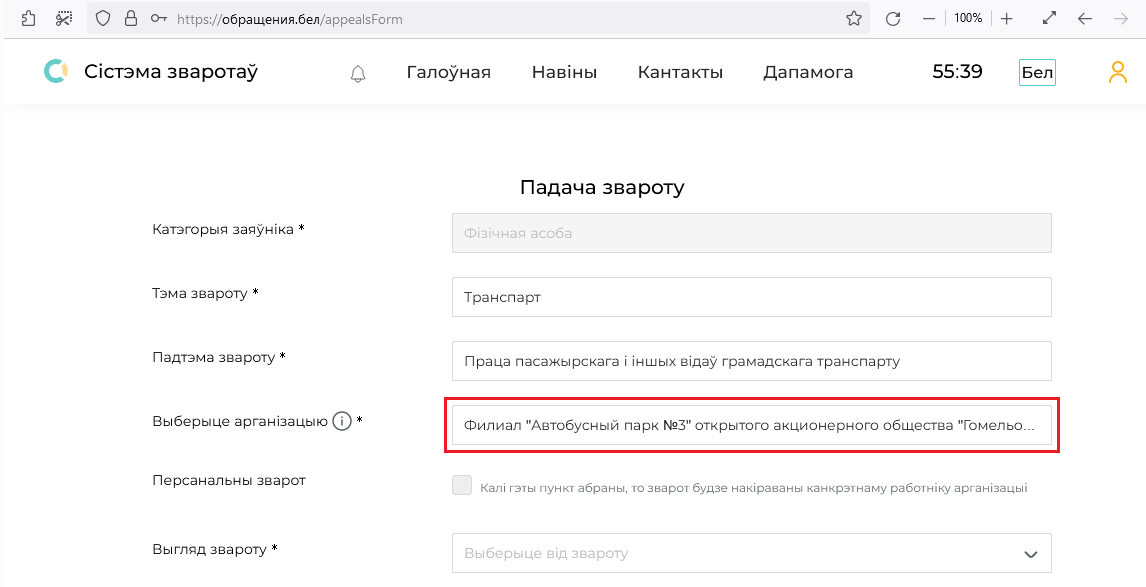
Task: Open the user profile icon
Action: tap(1117, 72)
